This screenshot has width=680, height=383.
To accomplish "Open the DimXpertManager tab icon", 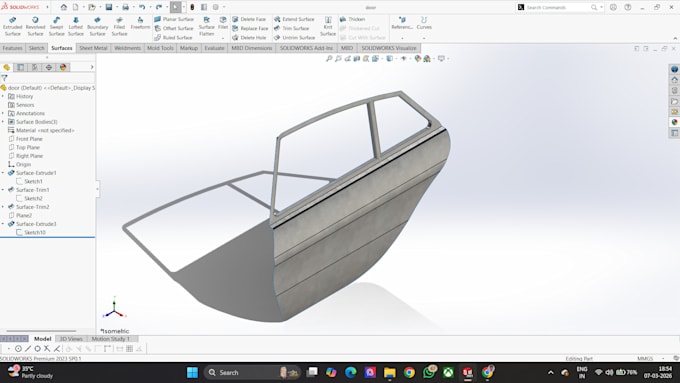I will [49, 67].
